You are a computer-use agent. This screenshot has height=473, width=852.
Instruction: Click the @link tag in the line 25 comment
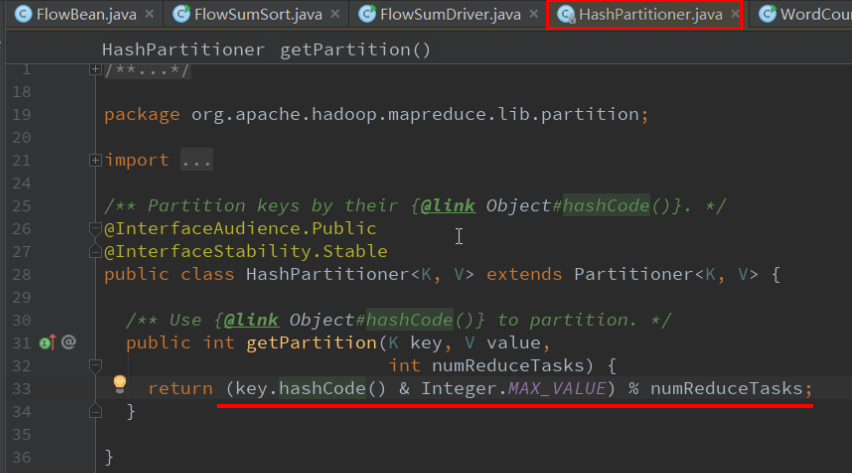point(448,206)
